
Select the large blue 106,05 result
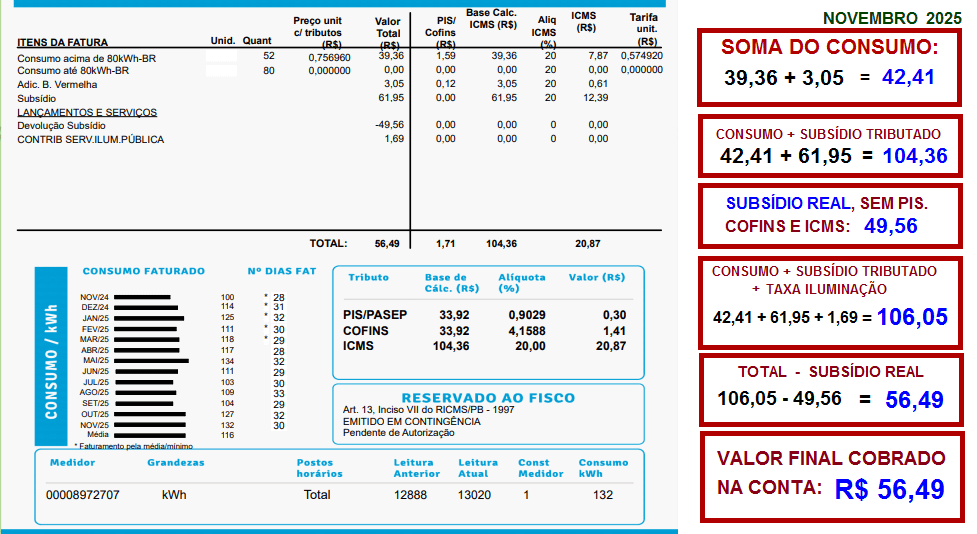912,317
